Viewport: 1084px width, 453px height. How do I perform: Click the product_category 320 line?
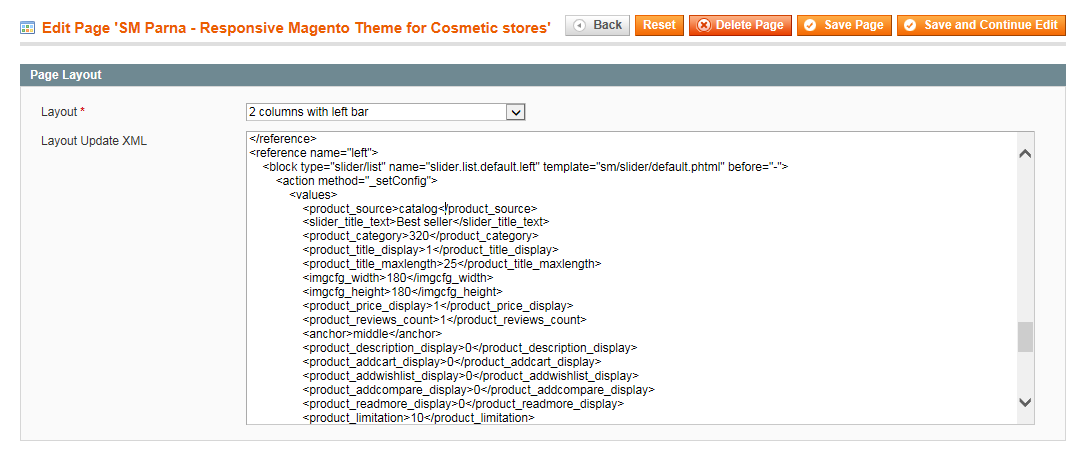pyautogui.click(x=420, y=236)
